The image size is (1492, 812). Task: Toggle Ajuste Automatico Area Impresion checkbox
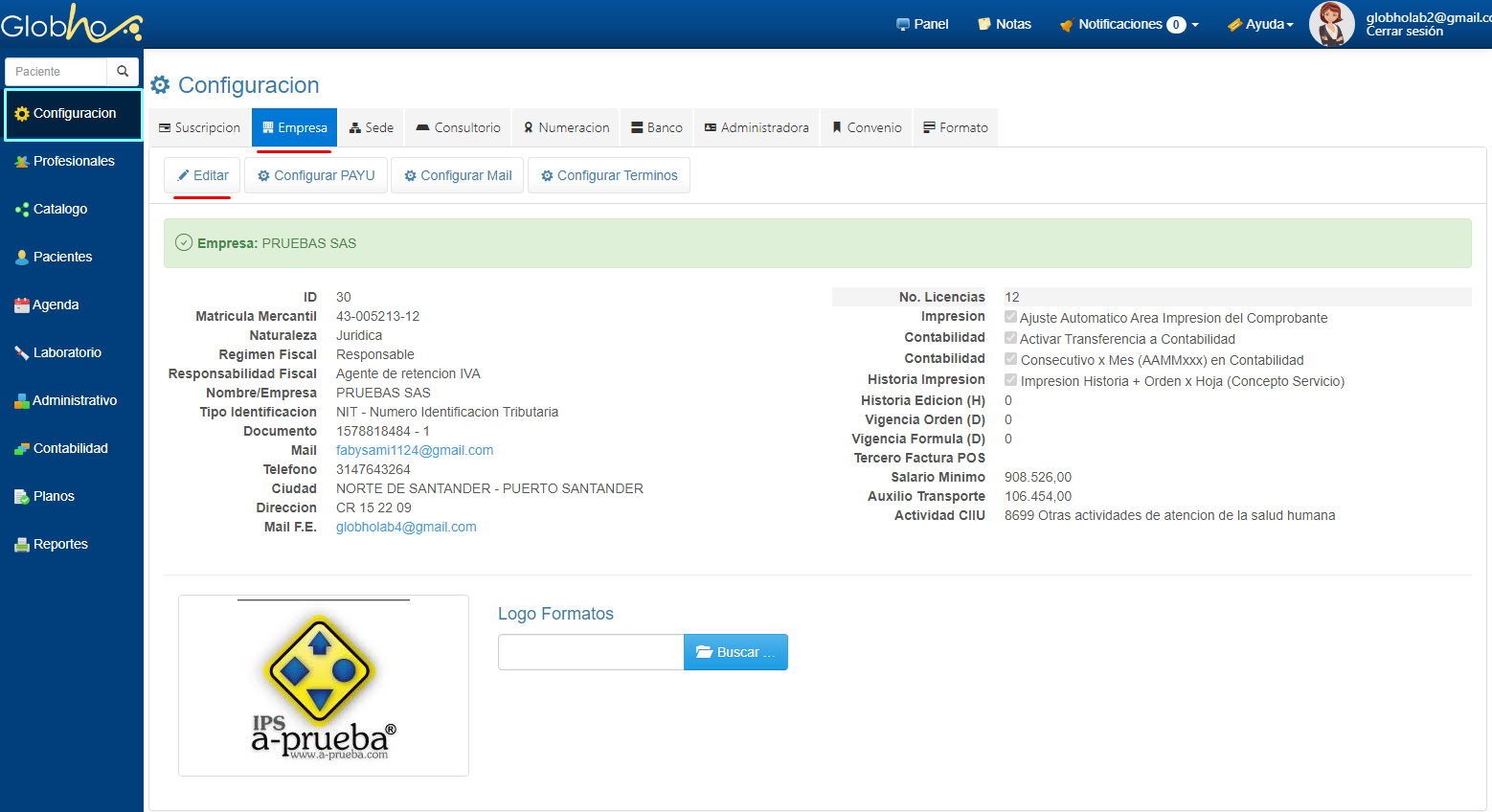(x=1010, y=317)
